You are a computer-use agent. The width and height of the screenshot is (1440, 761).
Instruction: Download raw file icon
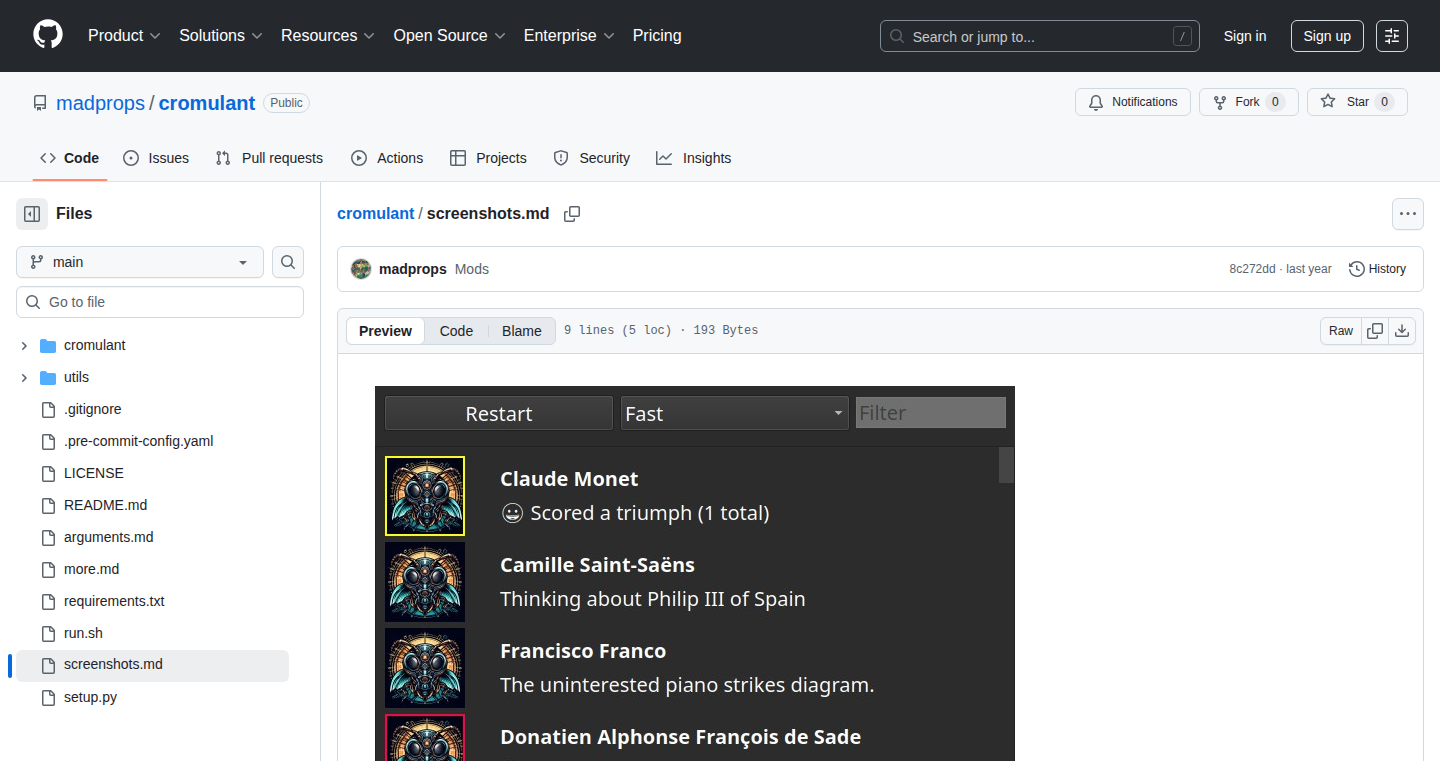click(1402, 331)
